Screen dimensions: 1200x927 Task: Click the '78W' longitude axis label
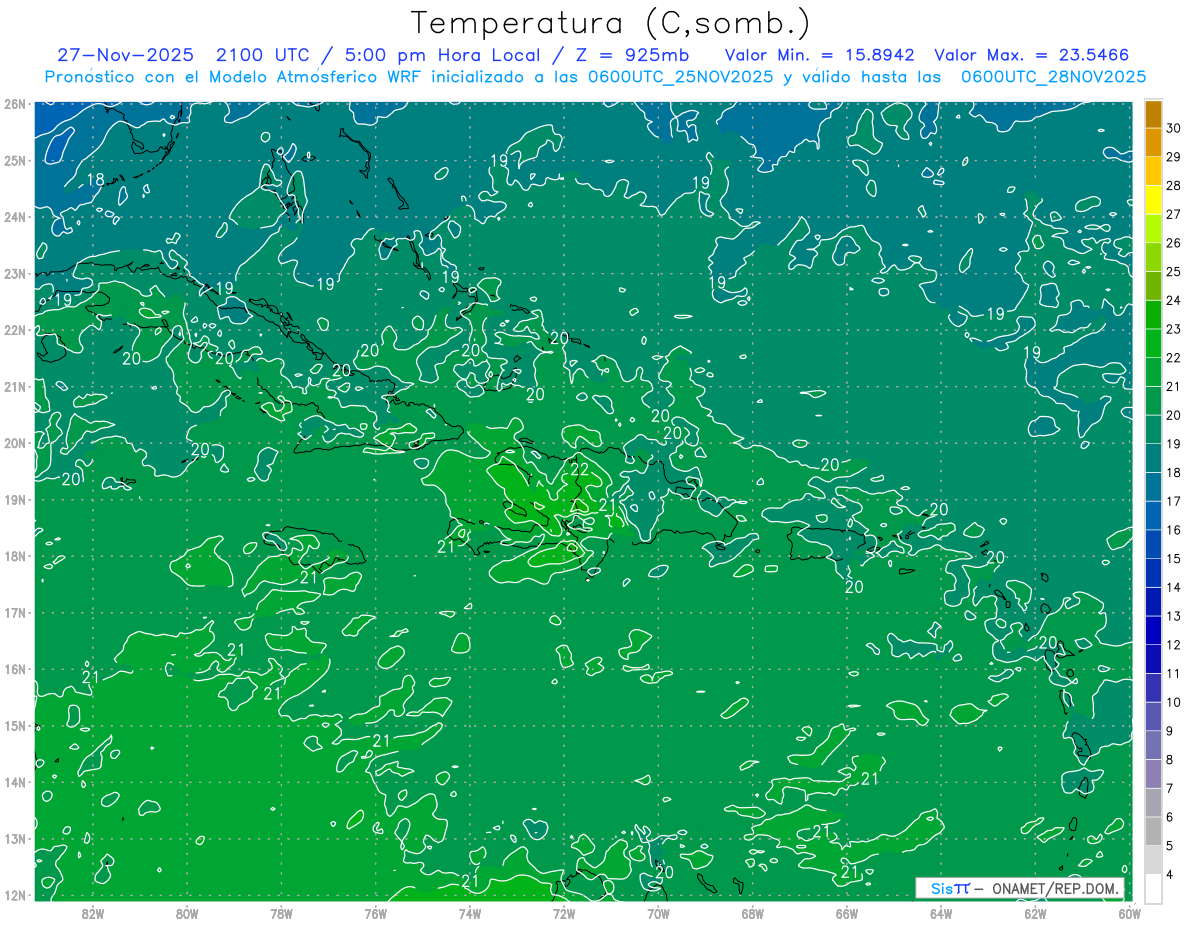coord(281,913)
